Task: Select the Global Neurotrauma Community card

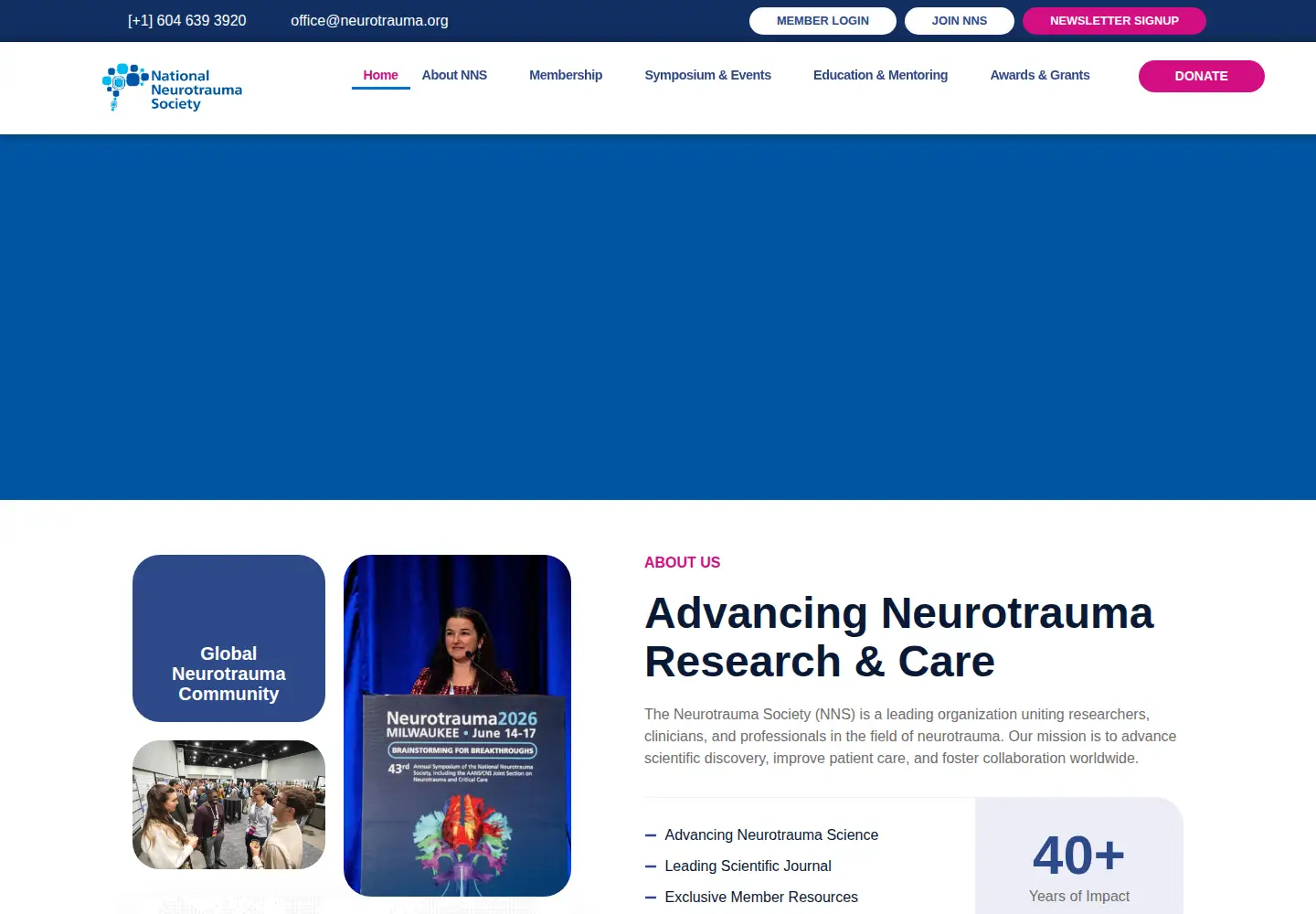Action: click(228, 638)
